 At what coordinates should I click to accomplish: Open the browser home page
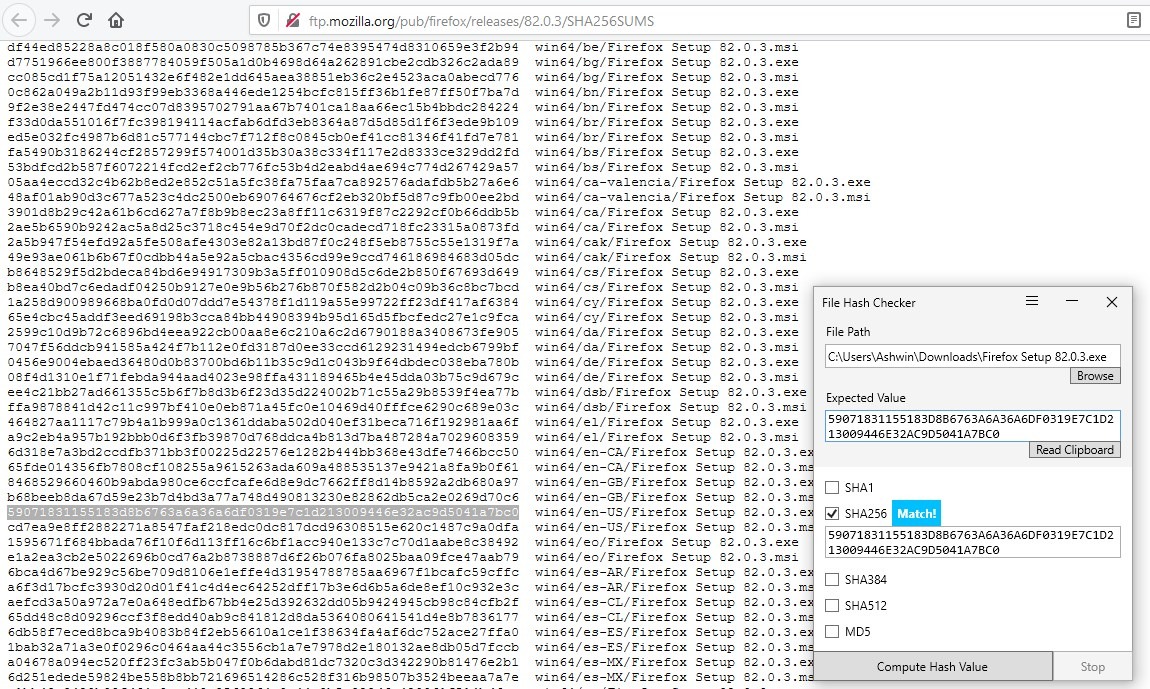116,20
